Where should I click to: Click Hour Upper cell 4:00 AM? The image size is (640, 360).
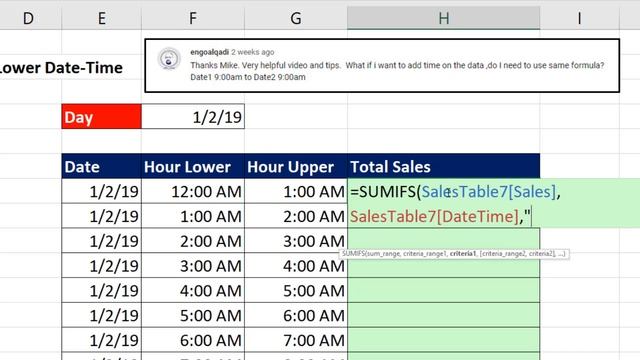click(x=296, y=266)
